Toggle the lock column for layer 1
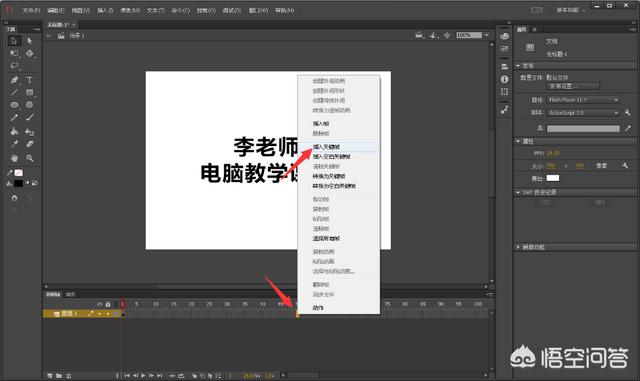This screenshot has width=640, height=381. pos(108,314)
